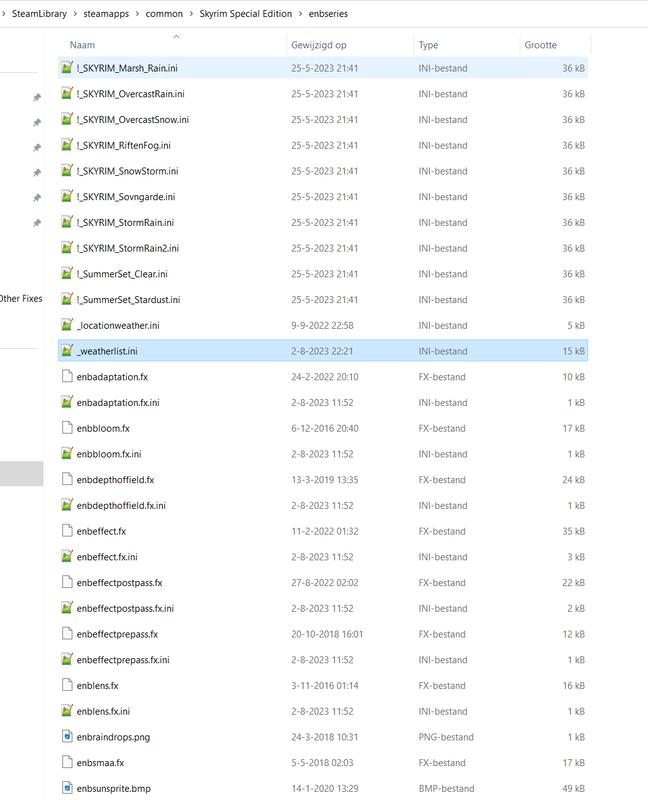Click the 27-8-2022 02:02 modified date
The height and width of the screenshot is (800, 648).
pyautogui.click(x=325, y=583)
